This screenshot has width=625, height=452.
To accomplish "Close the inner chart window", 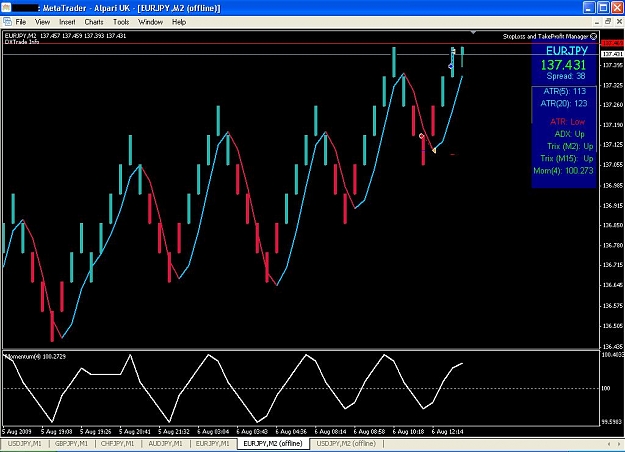I will pos(619,22).
